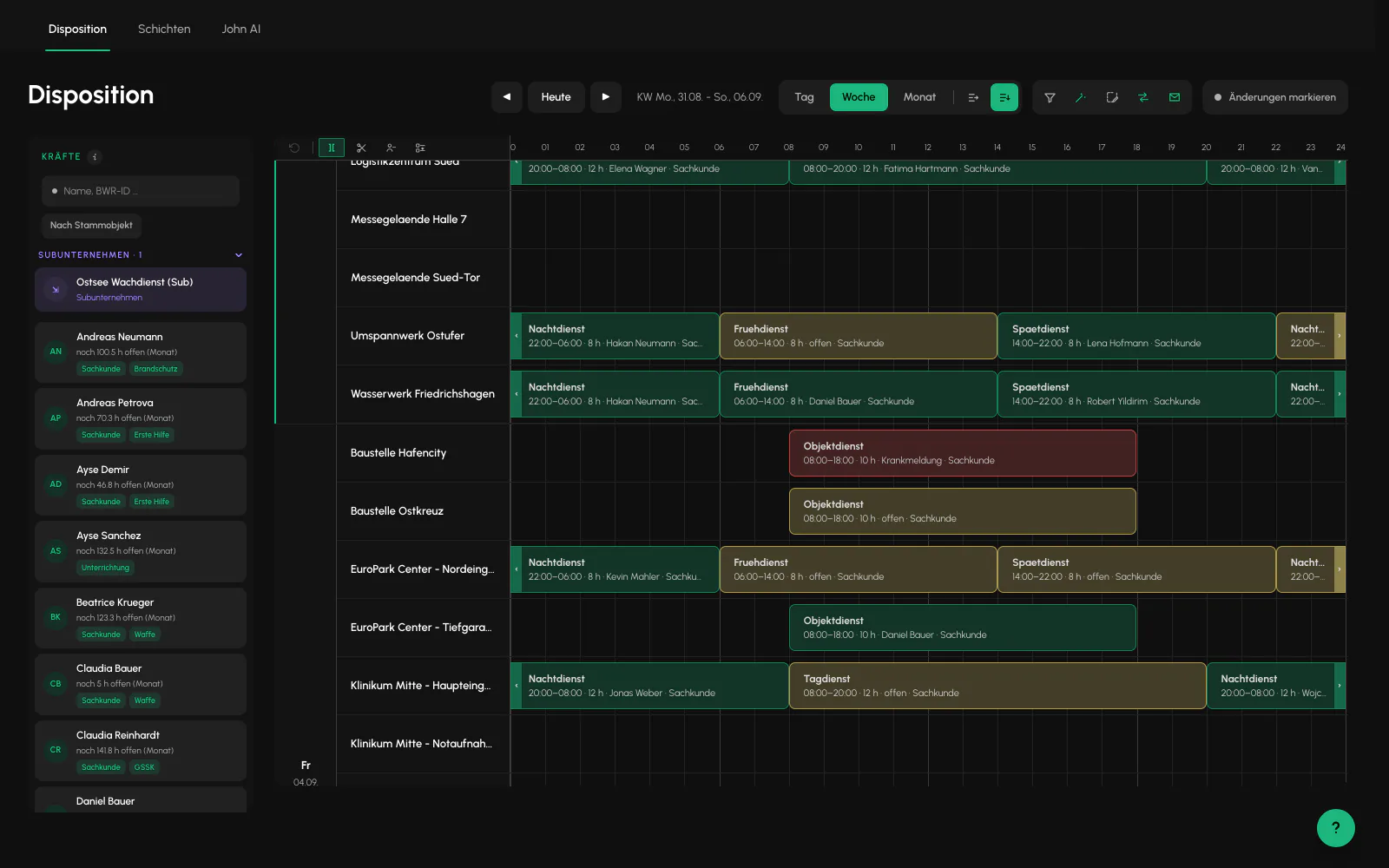This screenshot has height=868, width=1389.
Task: Open Spaetdienst Lena Hofmann shift
Action: (x=1136, y=336)
